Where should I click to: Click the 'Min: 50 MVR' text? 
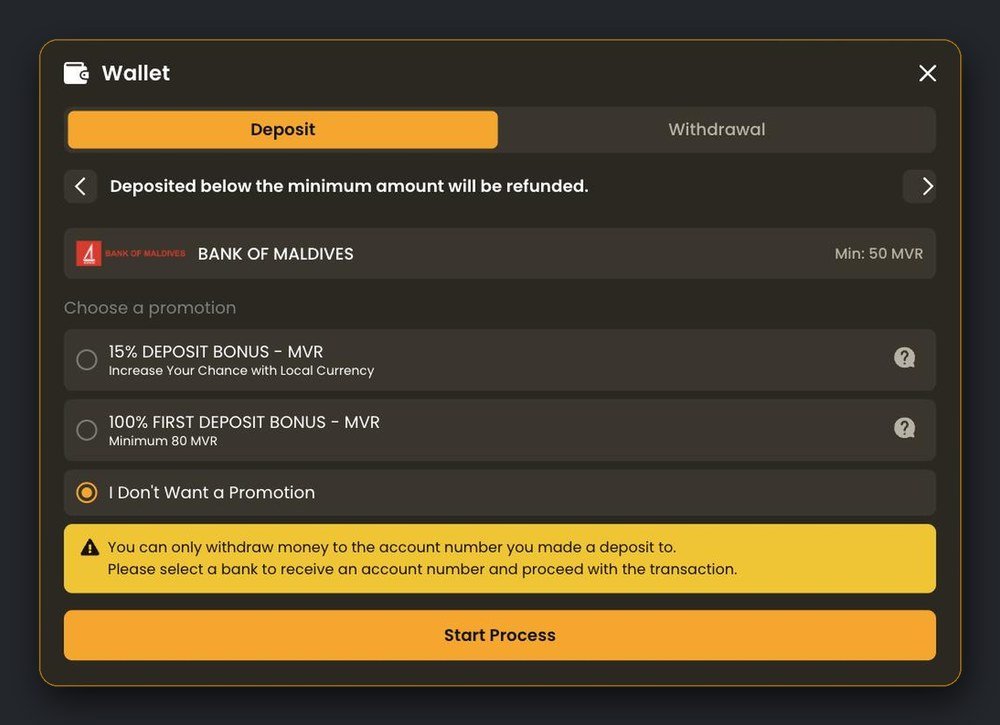click(x=878, y=254)
